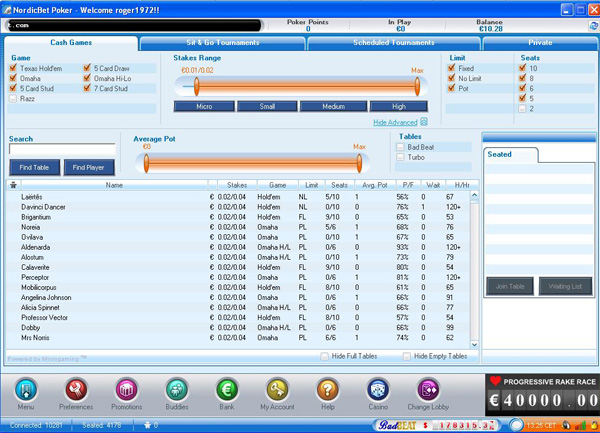Click the NordicBet Poker title bar icon
This screenshot has width=600, height=433.
[7, 10]
